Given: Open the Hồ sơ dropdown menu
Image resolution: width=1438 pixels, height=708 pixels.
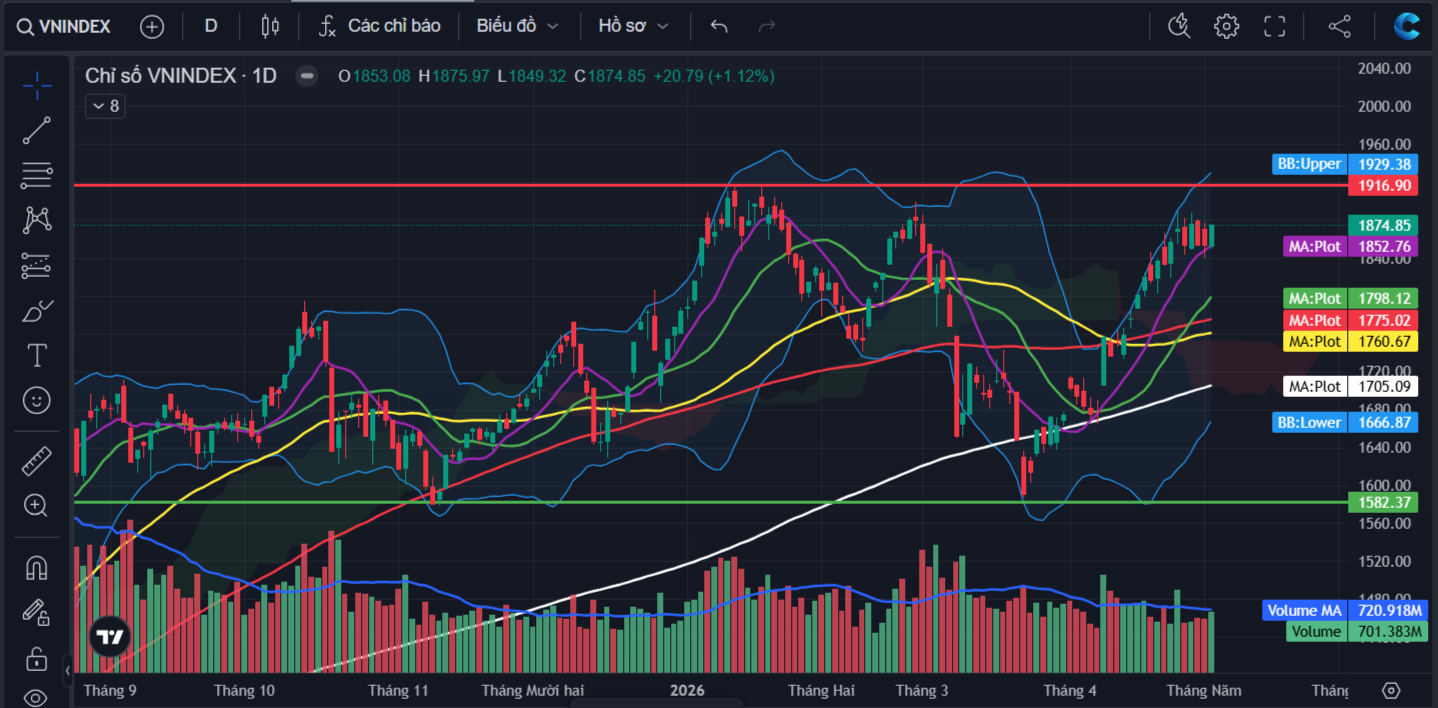Looking at the screenshot, I should [x=633, y=26].
